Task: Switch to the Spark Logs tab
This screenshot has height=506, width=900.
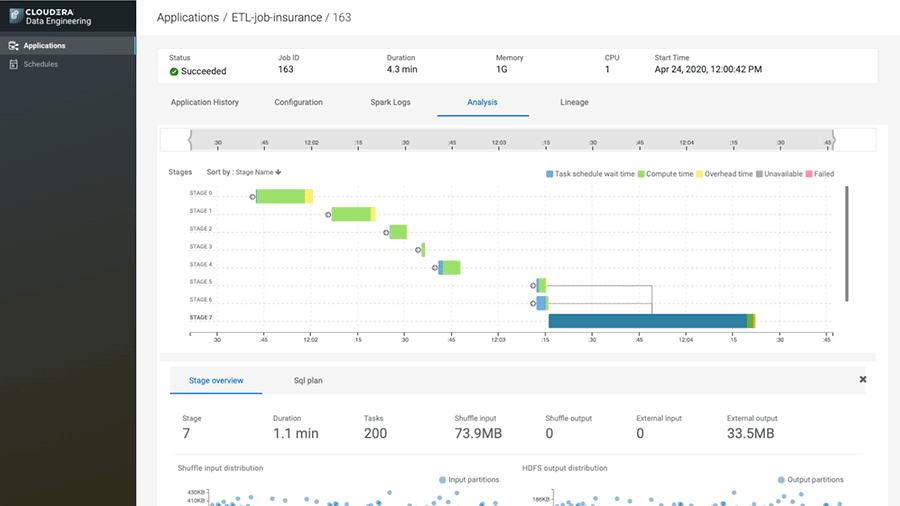Action: click(390, 102)
